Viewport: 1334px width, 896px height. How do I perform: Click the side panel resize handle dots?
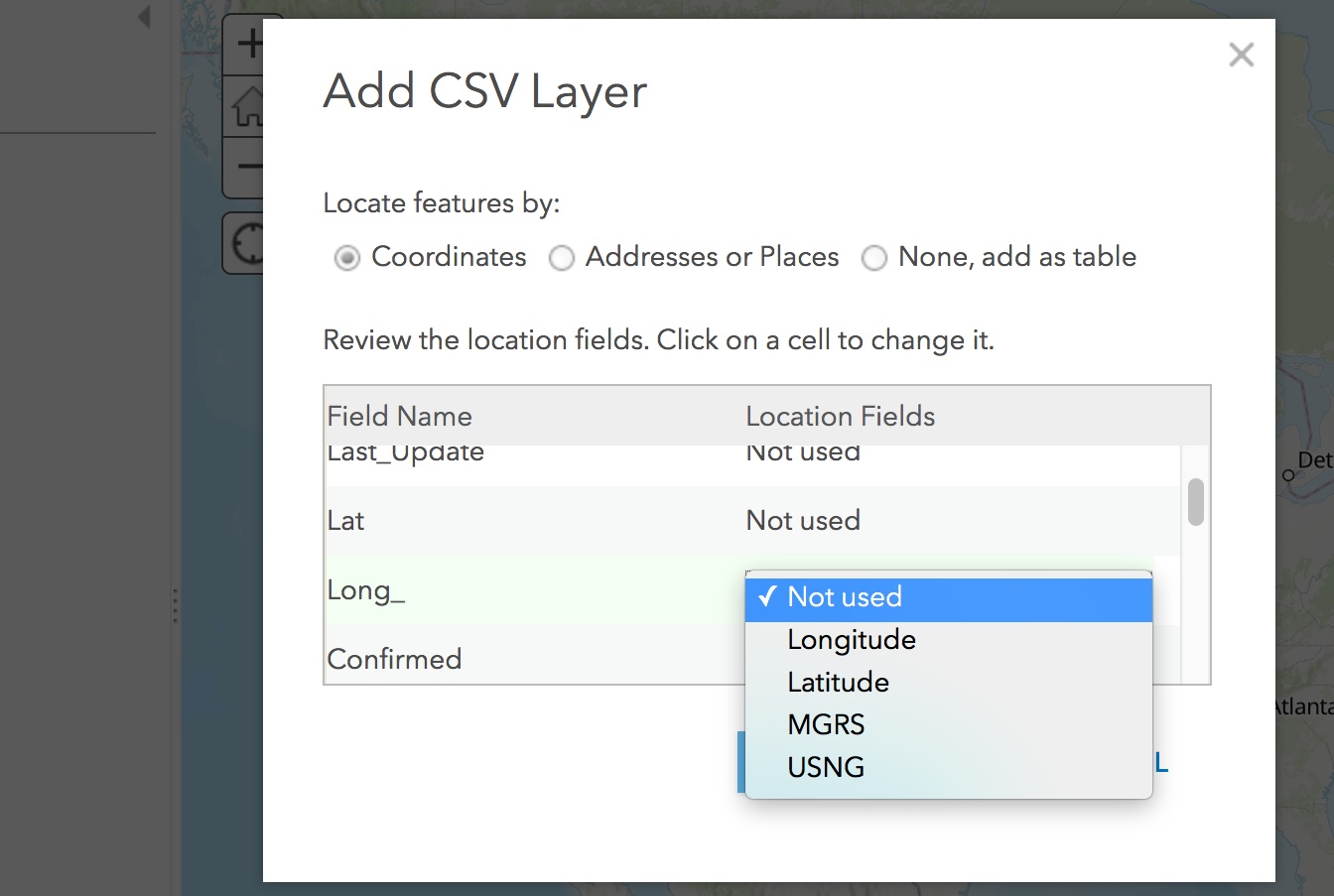[x=175, y=605]
